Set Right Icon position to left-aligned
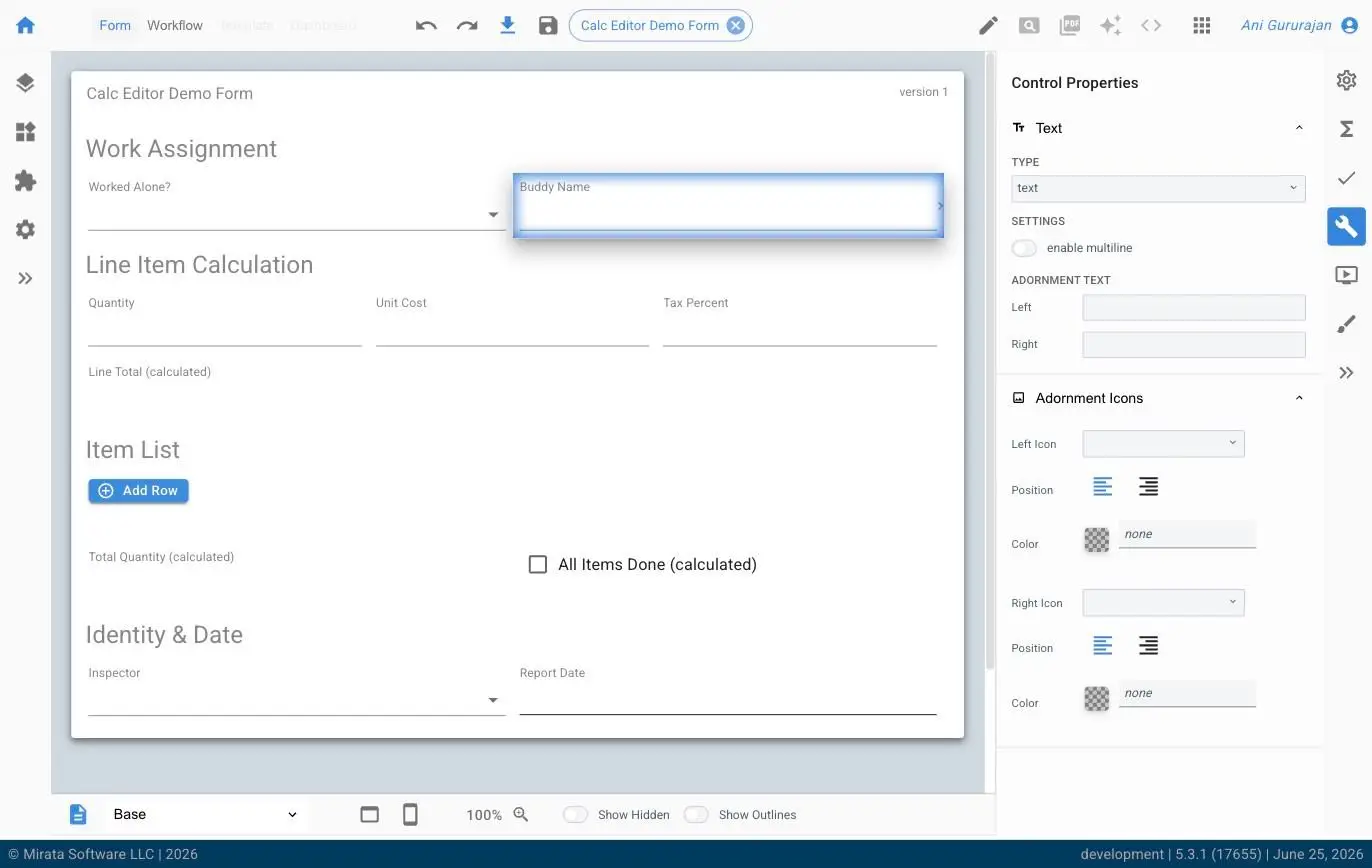The height and width of the screenshot is (868, 1372). pyautogui.click(x=1102, y=646)
